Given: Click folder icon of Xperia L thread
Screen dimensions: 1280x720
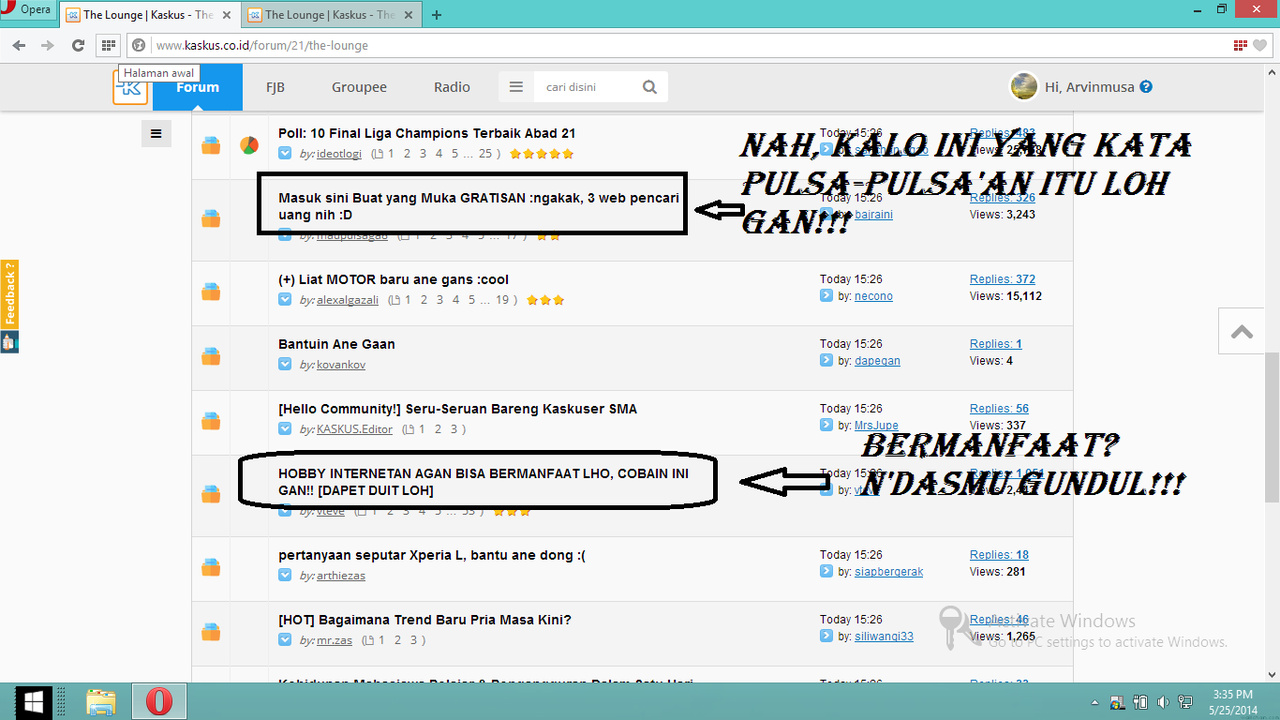Looking at the screenshot, I should (211, 567).
